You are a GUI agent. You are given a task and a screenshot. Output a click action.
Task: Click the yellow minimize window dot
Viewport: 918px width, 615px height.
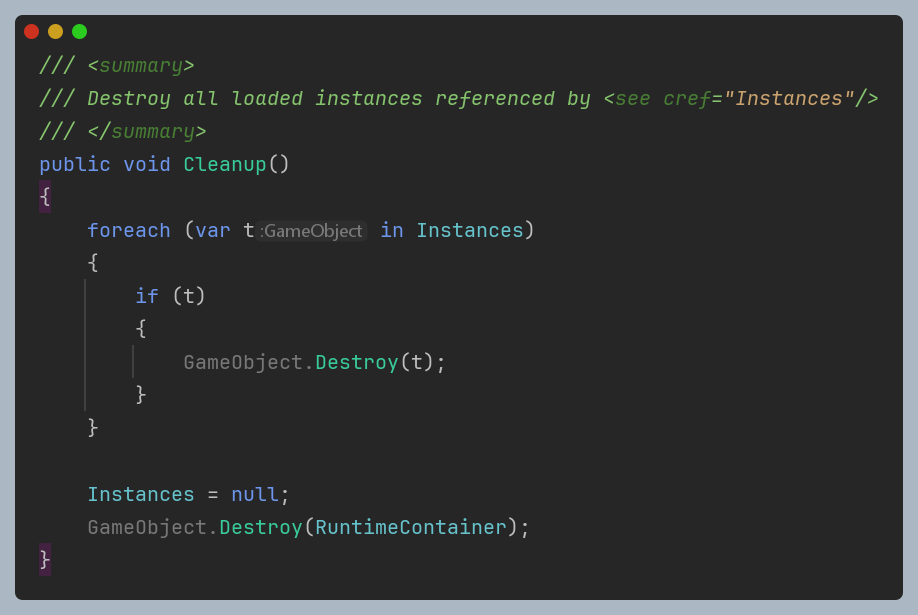[56, 32]
